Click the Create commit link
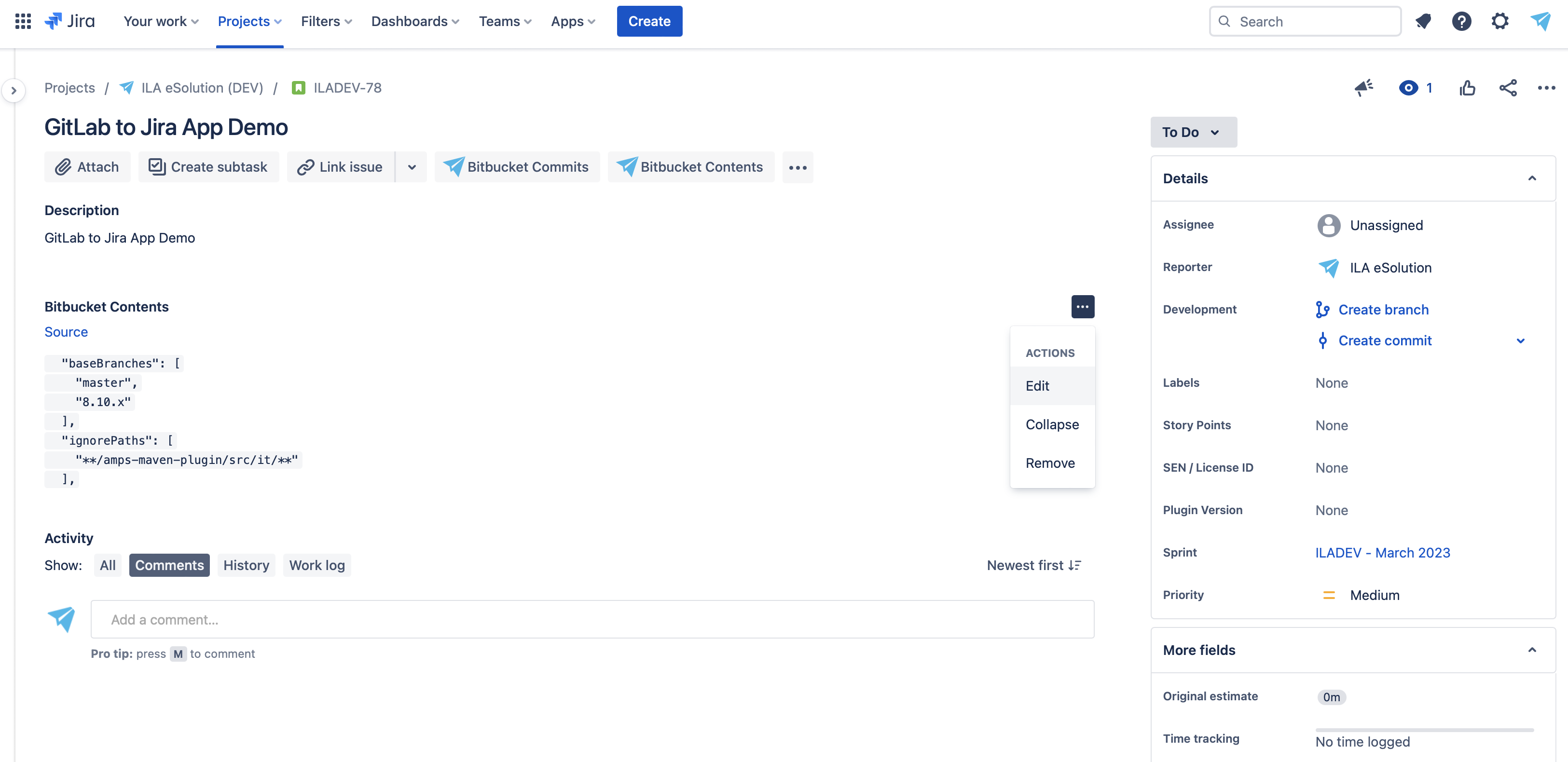The image size is (1568, 762). (1384, 341)
